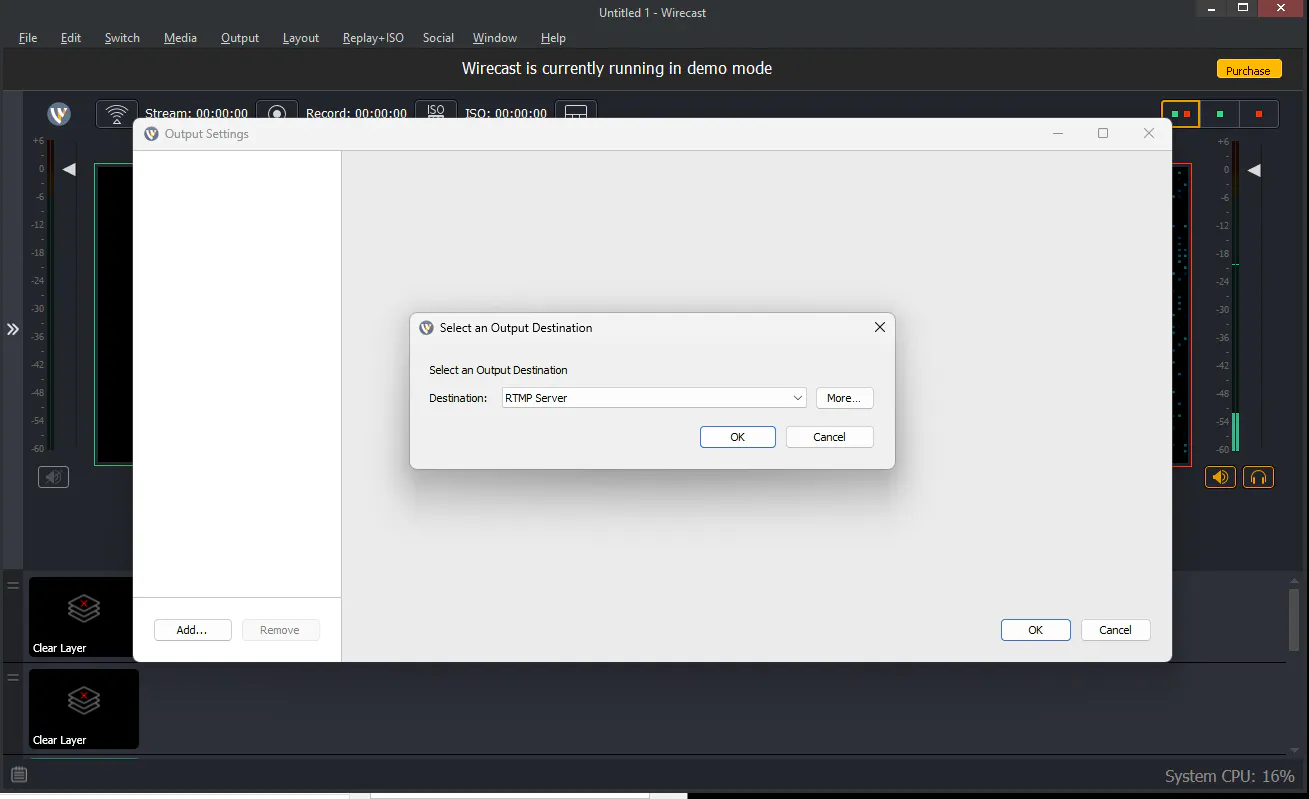Start streaming with the broadcast icon
Image resolution: width=1309 pixels, height=799 pixels.
point(117,113)
